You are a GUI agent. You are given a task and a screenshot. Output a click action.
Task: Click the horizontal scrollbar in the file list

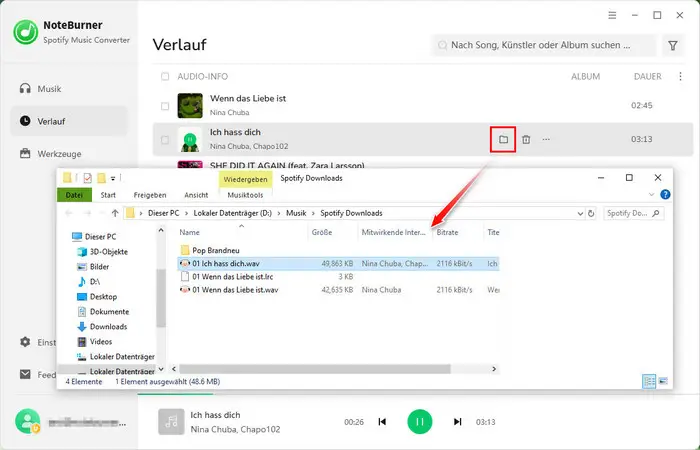click(315, 369)
